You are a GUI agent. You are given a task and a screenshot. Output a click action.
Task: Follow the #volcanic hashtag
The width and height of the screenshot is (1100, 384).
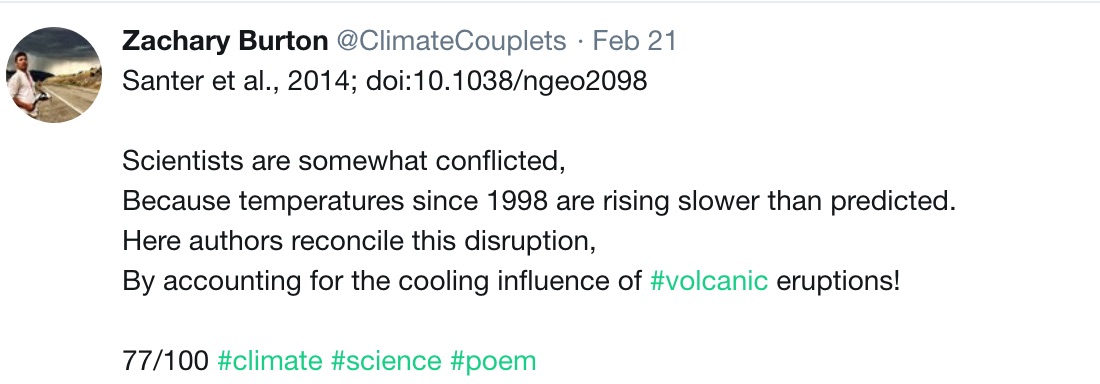709,282
